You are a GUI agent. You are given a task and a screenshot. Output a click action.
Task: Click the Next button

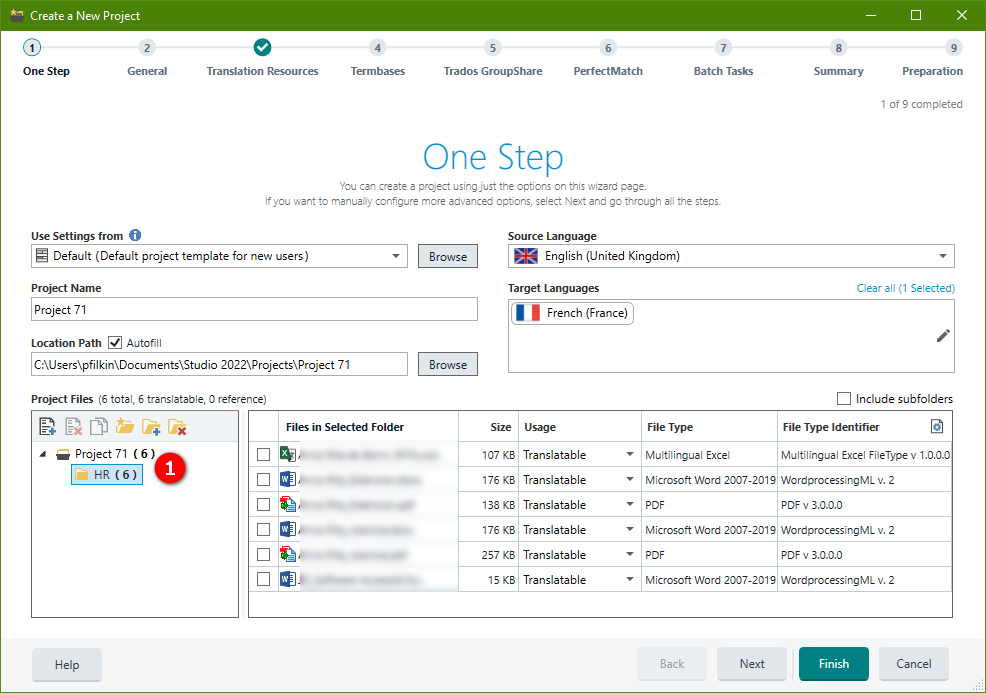coord(751,663)
